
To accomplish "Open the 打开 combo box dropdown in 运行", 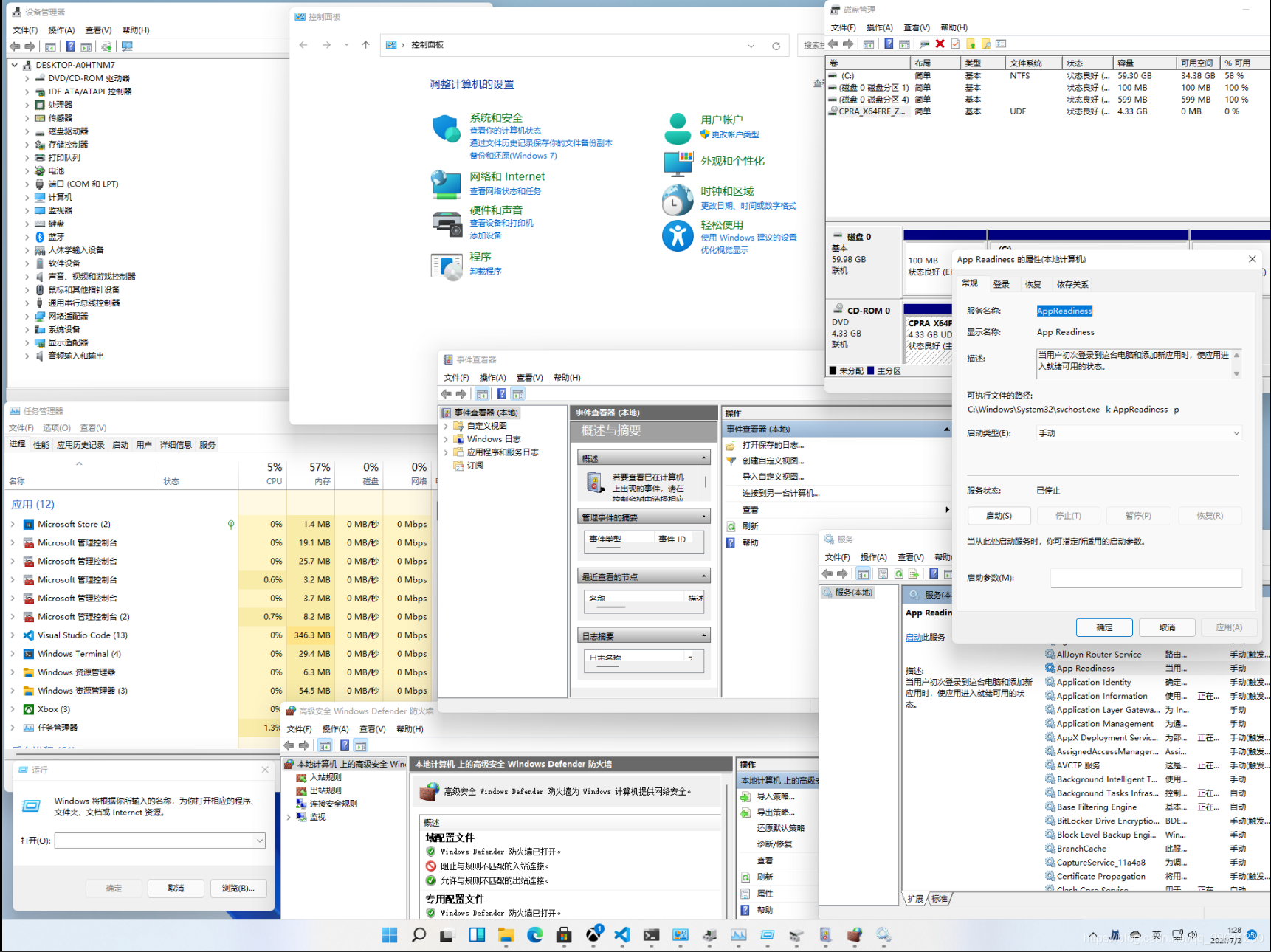I will coord(259,841).
